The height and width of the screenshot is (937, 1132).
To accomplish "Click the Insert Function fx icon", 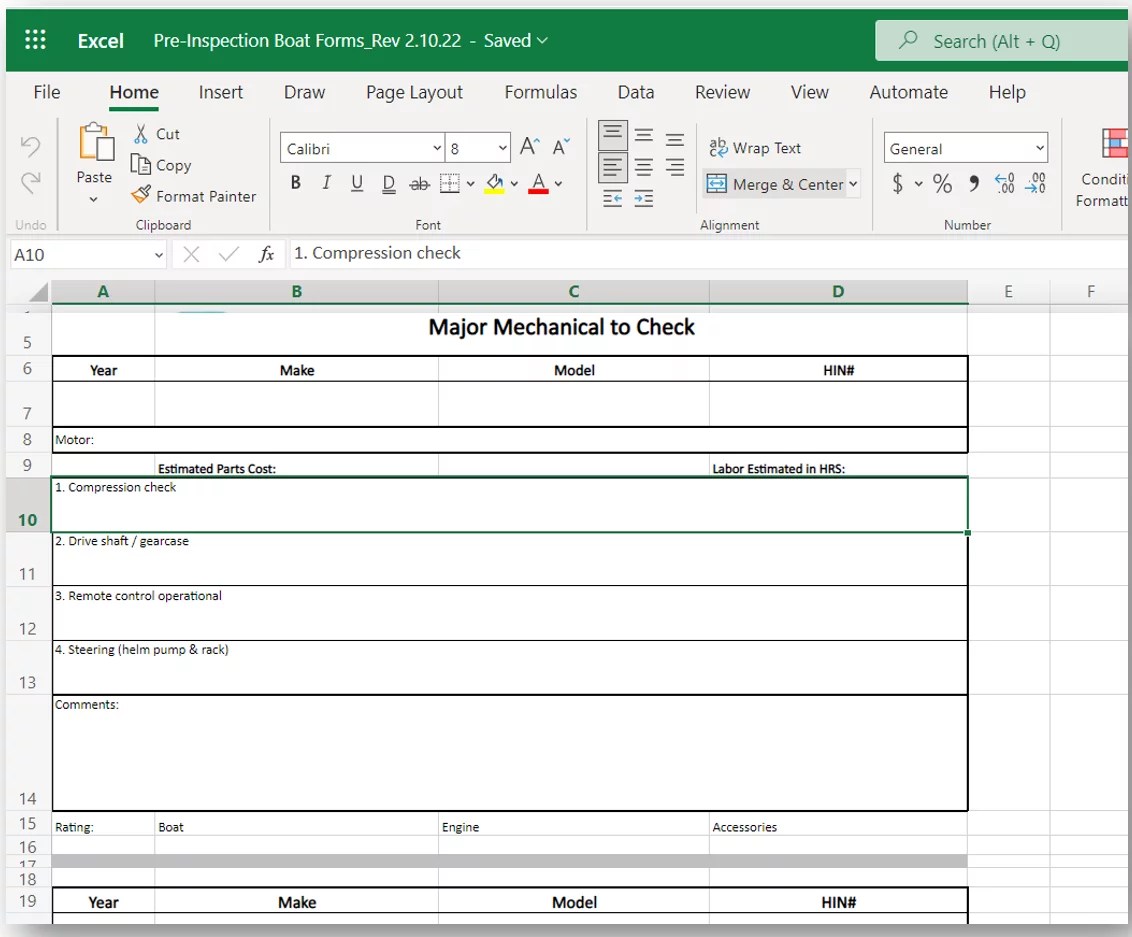I will coord(266,254).
